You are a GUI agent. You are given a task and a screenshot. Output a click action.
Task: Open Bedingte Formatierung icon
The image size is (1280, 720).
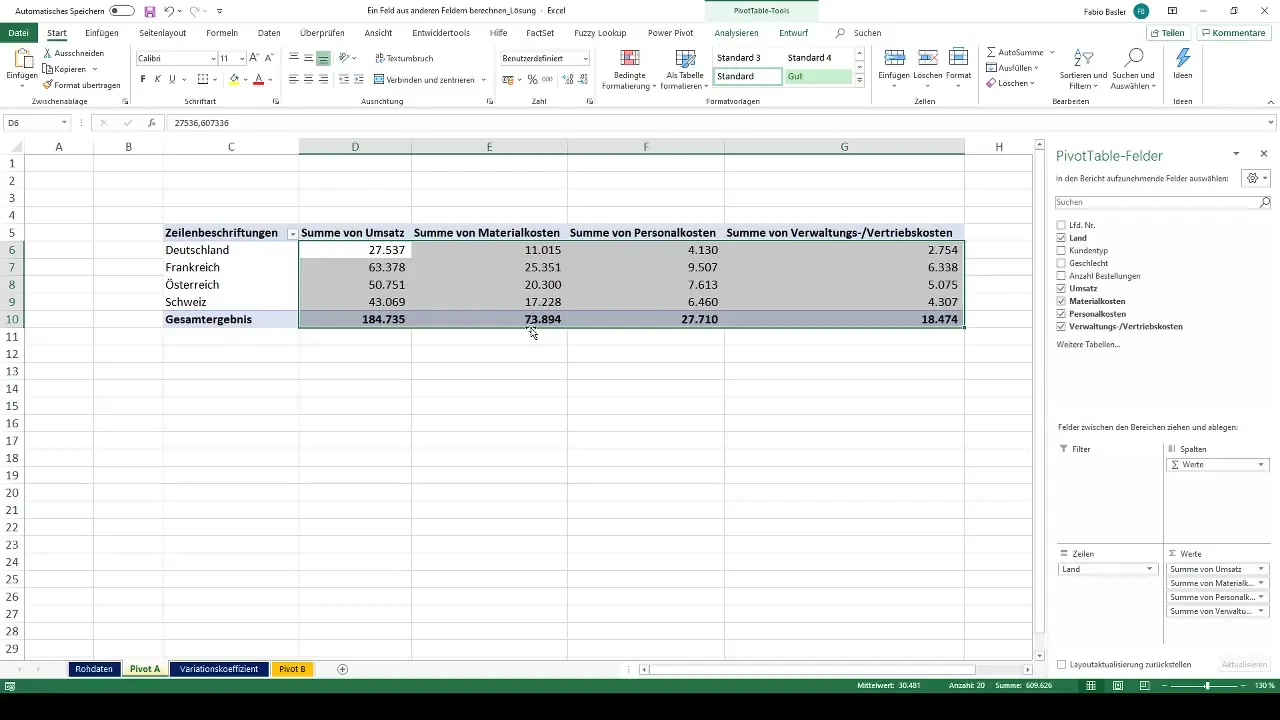(x=630, y=58)
